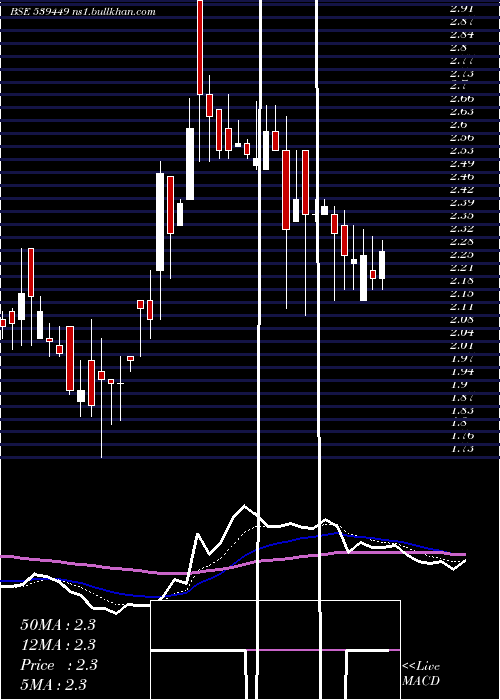Click the 2.08 price axis label
500x700 pixels.
462,319
